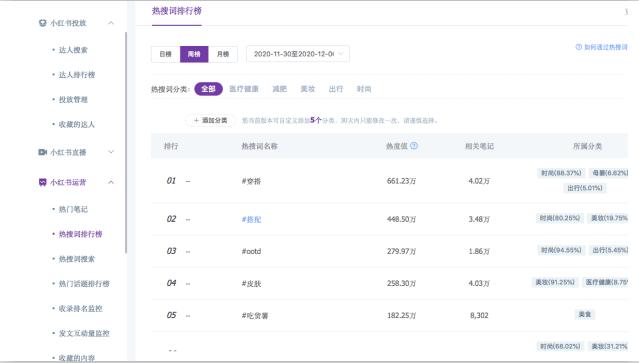Click the 小红书直播 video camera icon
The image size is (639, 363).
(x=42, y=152)
